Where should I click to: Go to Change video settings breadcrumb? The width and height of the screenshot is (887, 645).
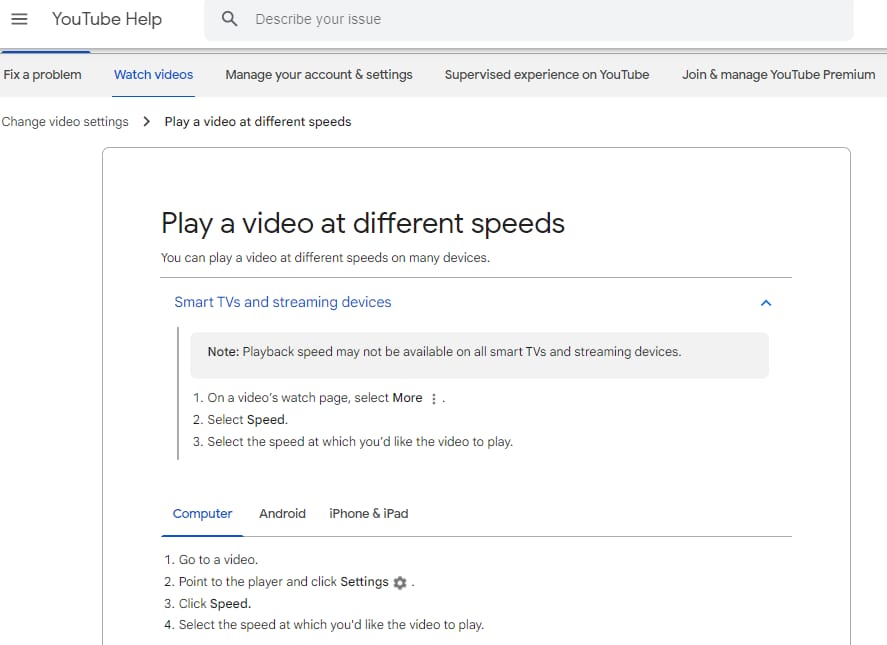point(65,122)
